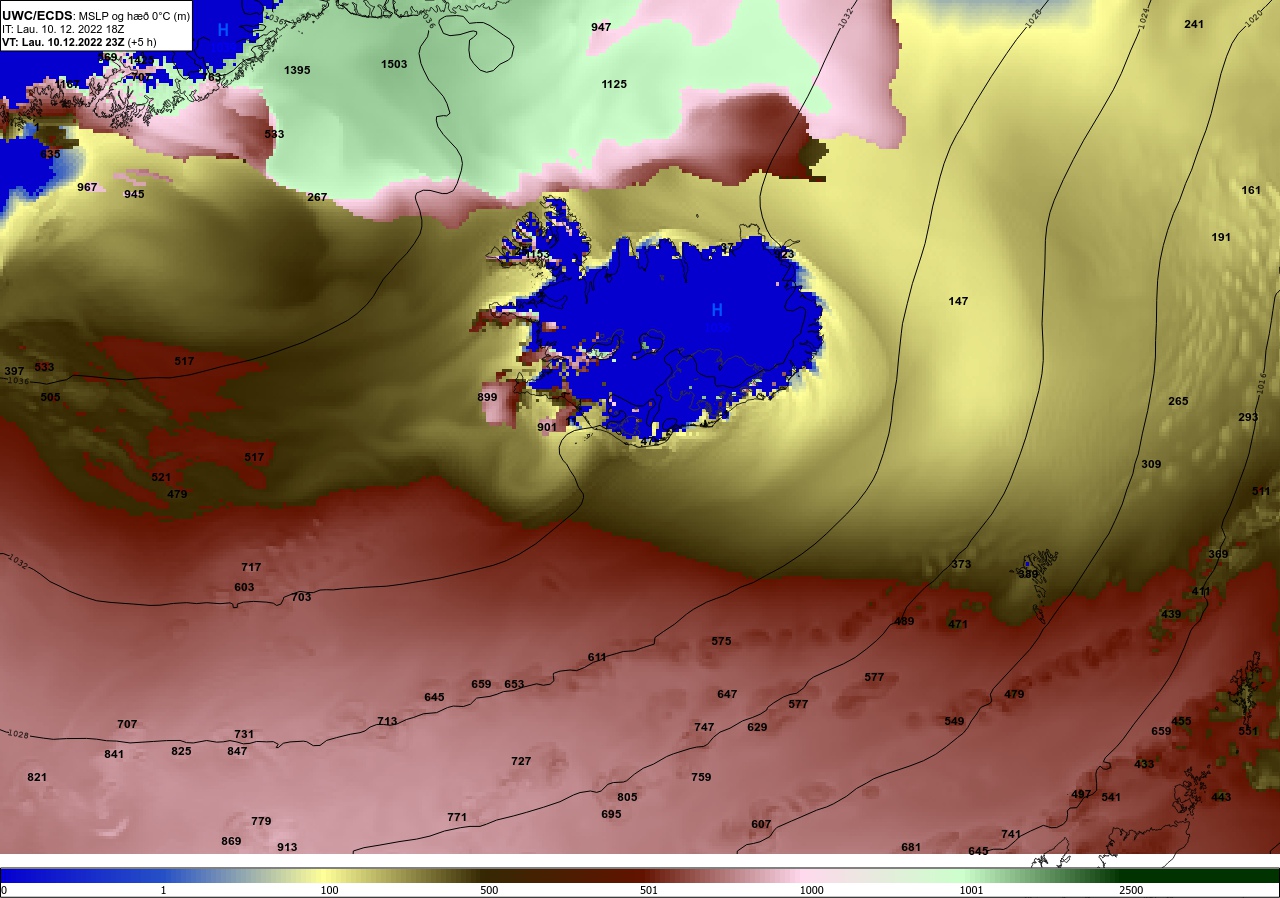Click the 500 label on the legend
The width and height of the screenshot is (1280, 898).
[x=489, y=890]
